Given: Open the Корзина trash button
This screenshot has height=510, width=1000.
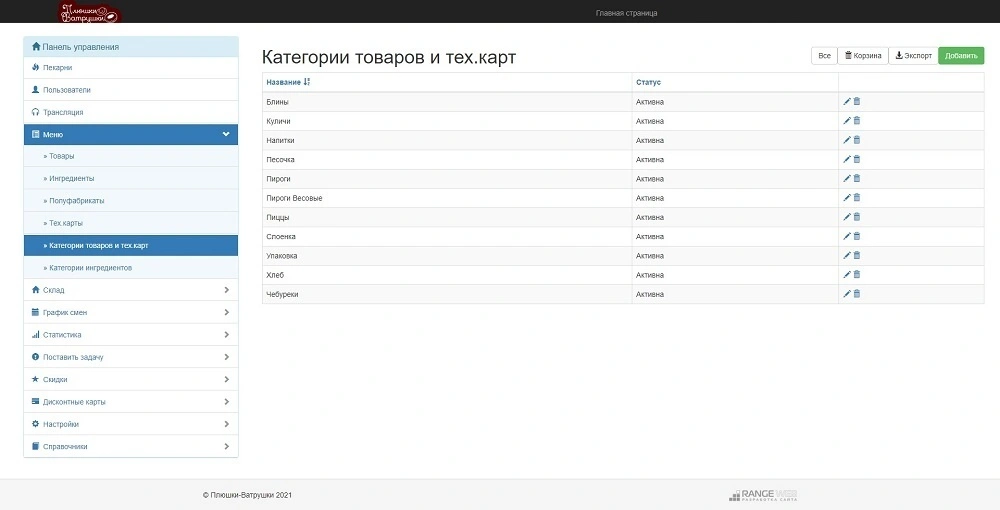Looking at the screenshot, I should pyautogui.click(x=863, y=55).
